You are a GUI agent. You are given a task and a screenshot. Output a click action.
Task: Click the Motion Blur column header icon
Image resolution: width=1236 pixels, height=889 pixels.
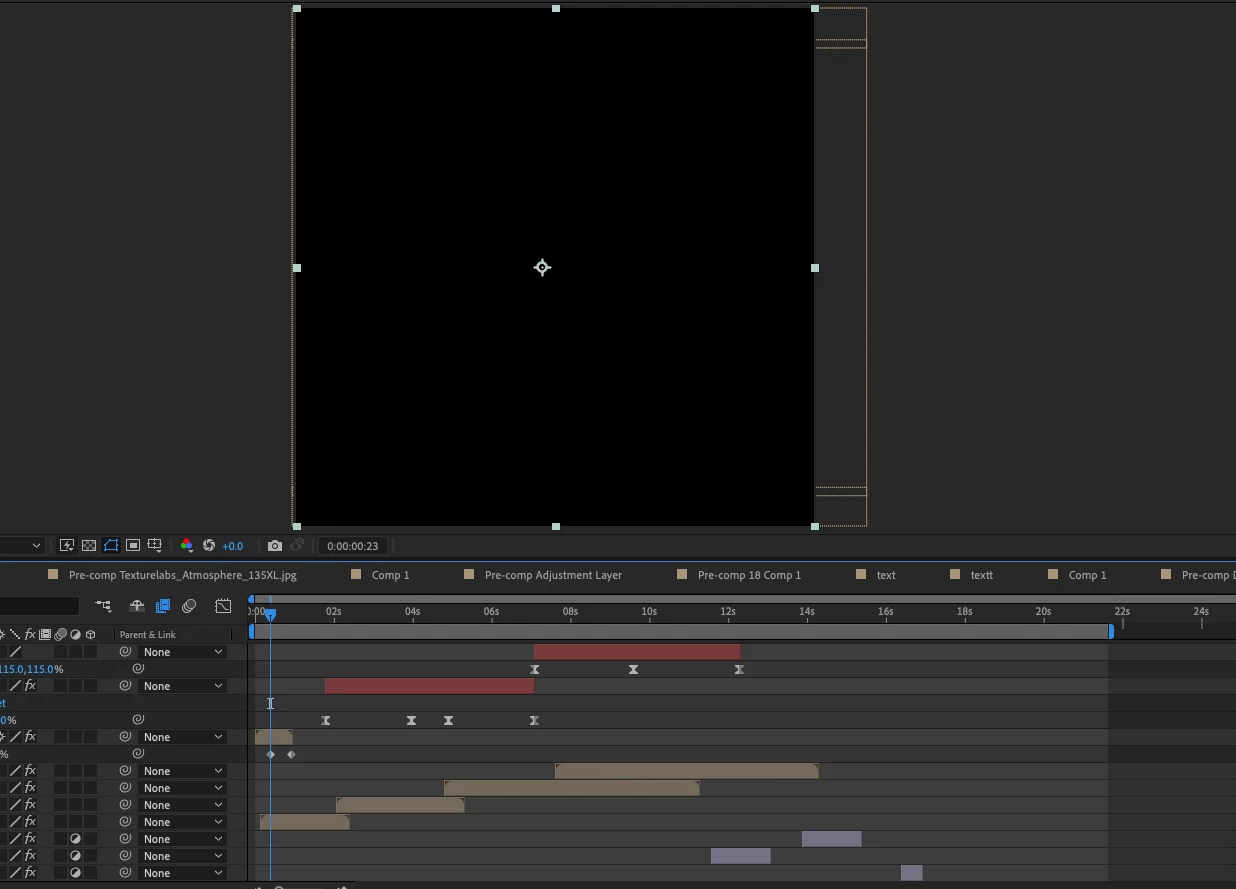(60, 635)
